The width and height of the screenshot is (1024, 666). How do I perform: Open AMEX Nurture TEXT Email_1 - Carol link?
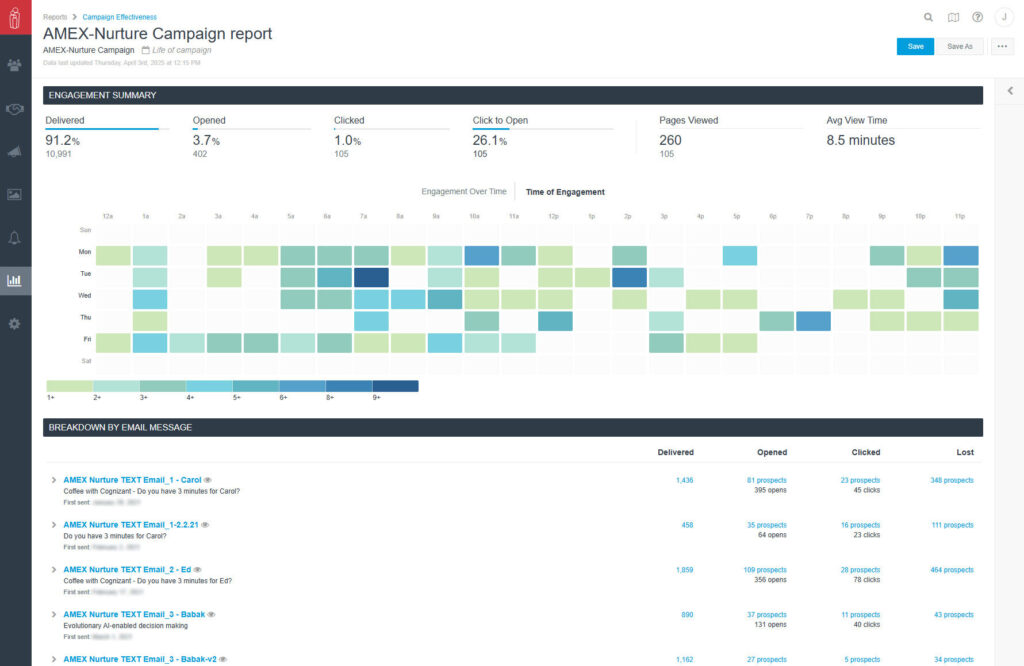(x=133, y=480)
